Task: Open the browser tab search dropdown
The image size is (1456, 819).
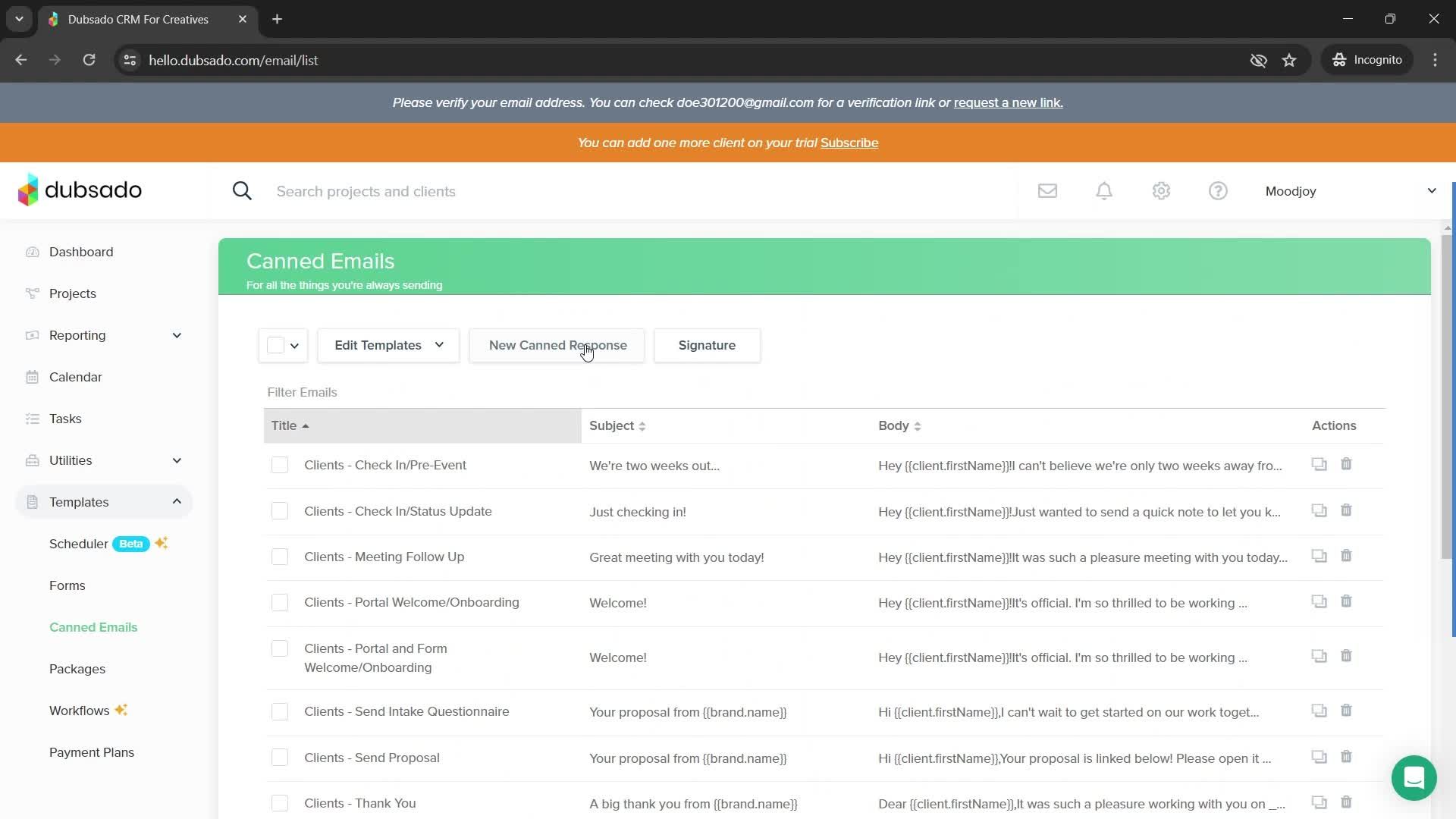Action: click(x=19, y=19)
